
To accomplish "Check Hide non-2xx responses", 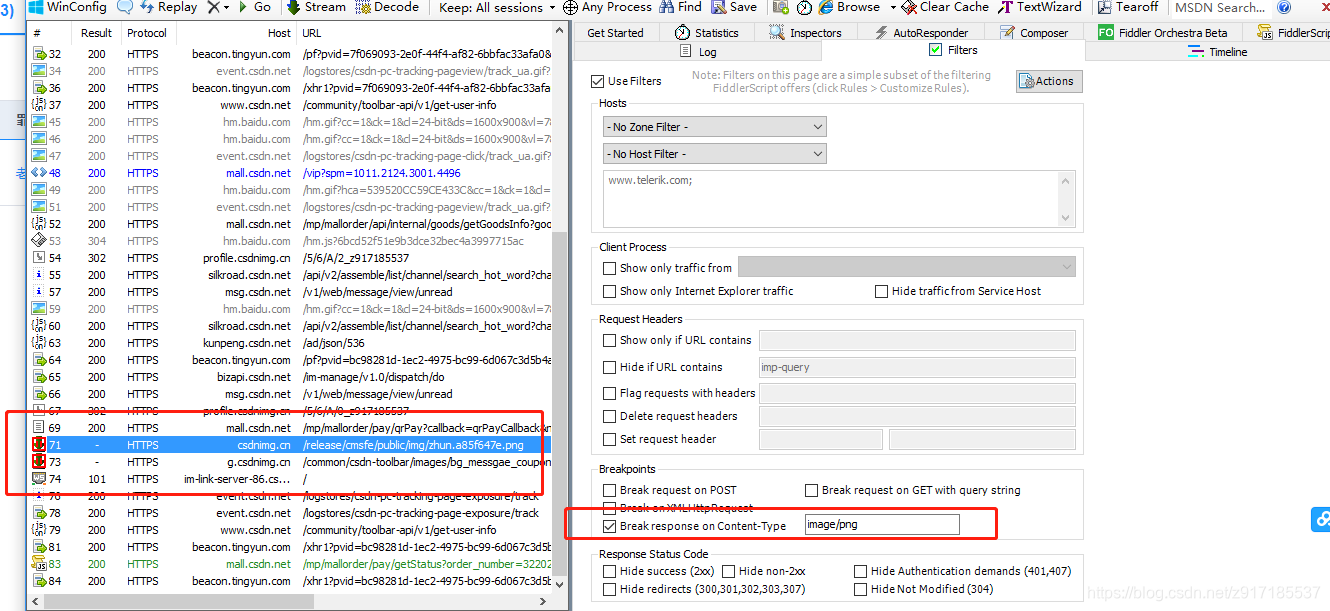I will point(728,571).
